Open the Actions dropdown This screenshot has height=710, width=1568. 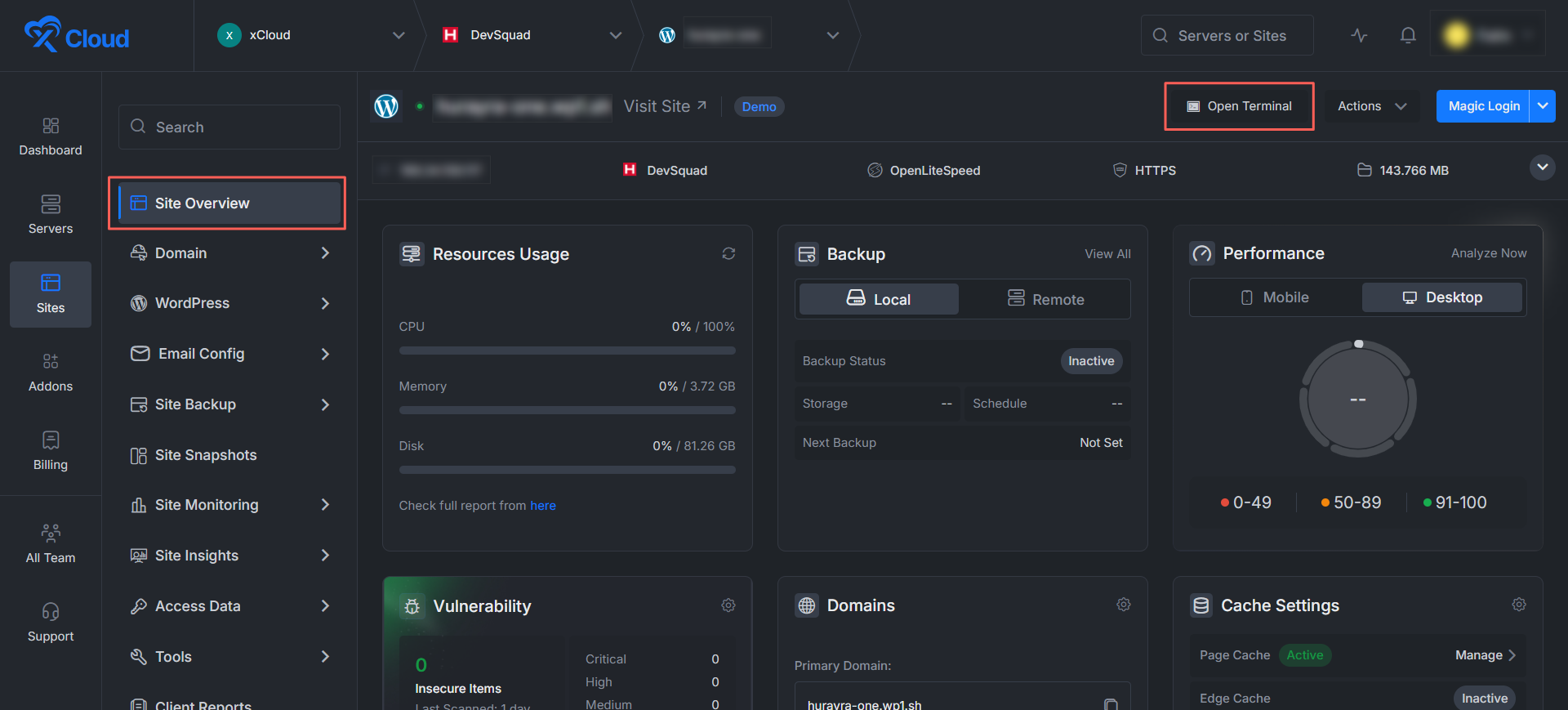(1372, 106)
